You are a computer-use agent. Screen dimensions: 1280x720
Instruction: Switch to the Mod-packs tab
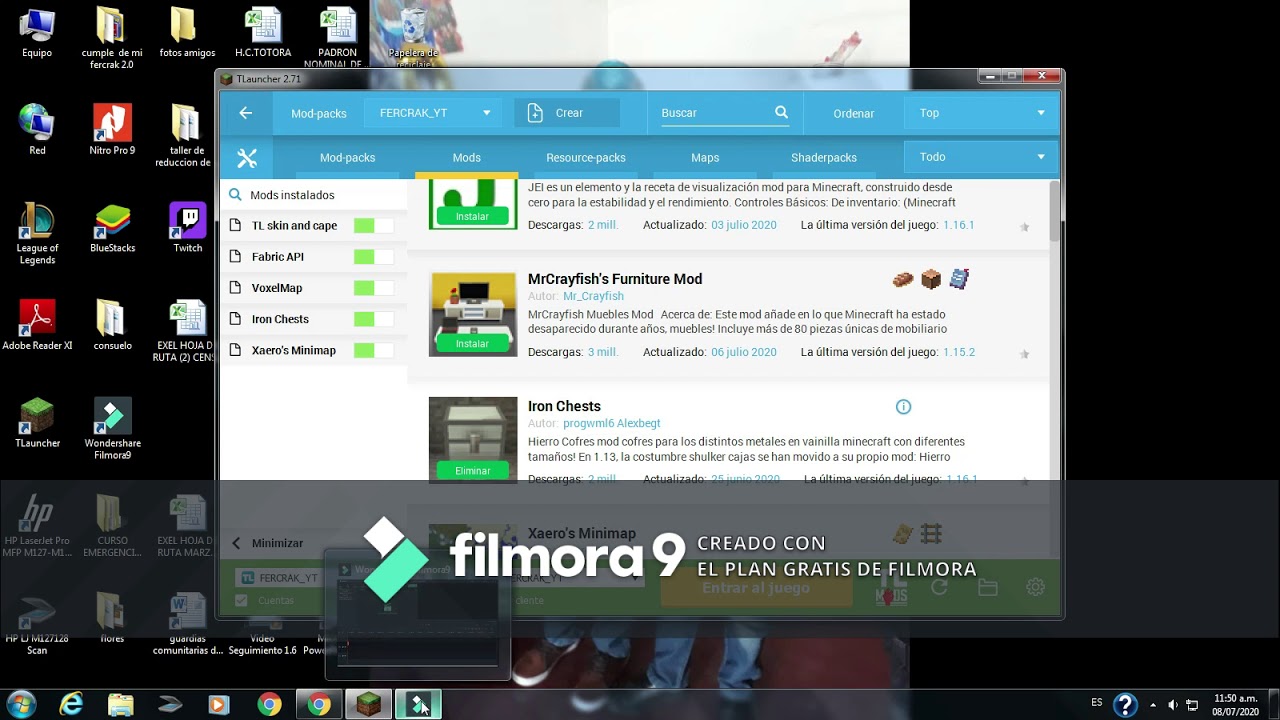click(347, 158)
